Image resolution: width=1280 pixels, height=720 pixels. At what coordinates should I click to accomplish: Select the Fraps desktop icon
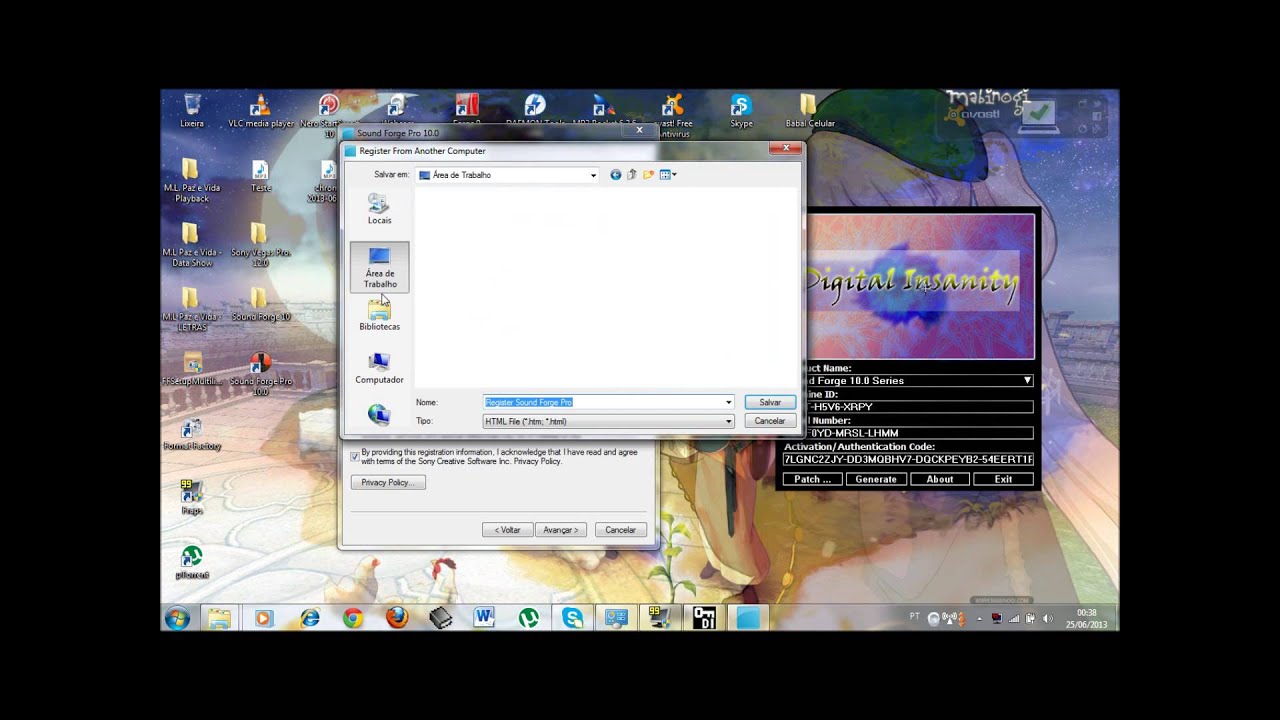[192, 497]
